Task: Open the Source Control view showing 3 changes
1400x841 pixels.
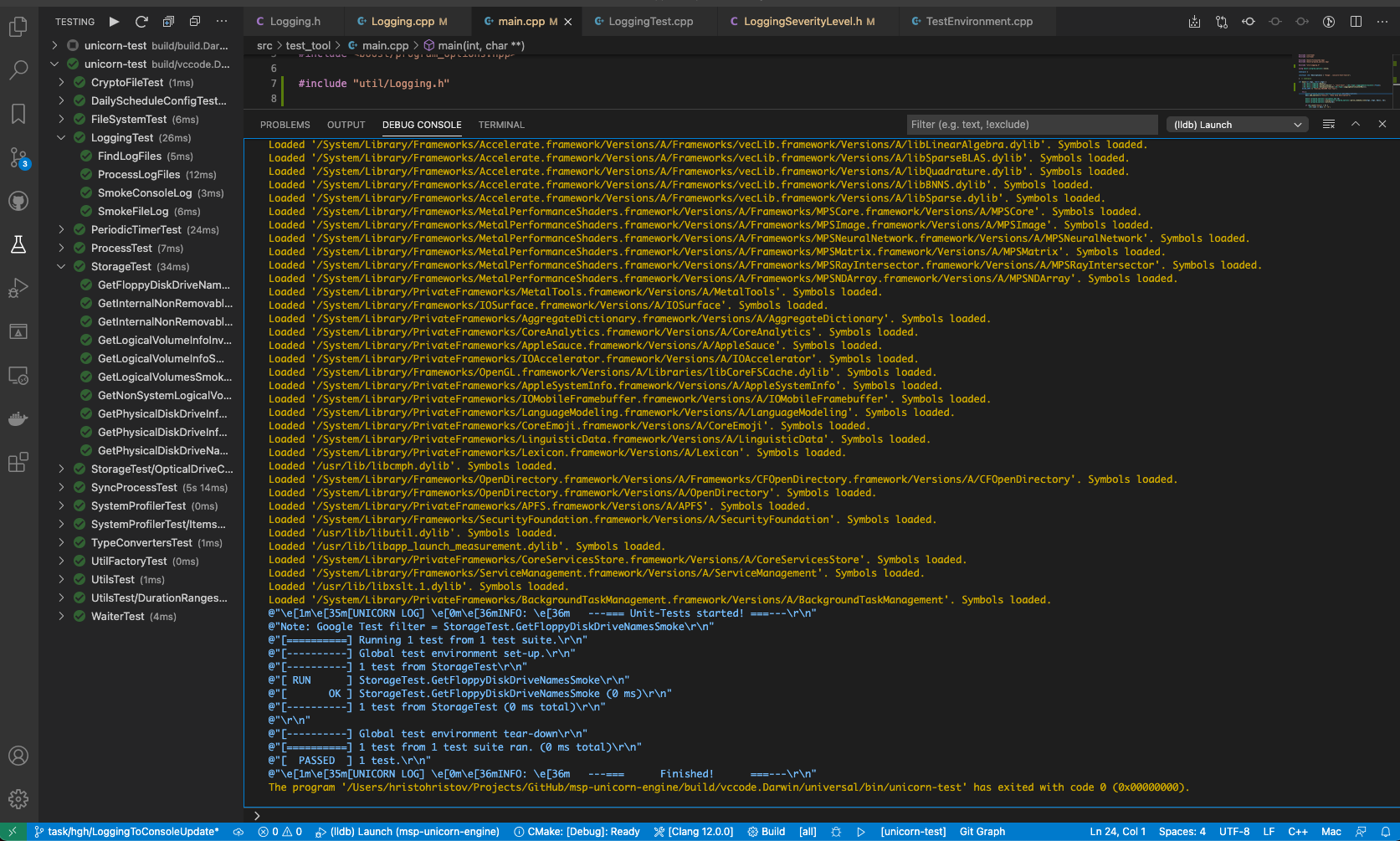Action: point(18,156)
